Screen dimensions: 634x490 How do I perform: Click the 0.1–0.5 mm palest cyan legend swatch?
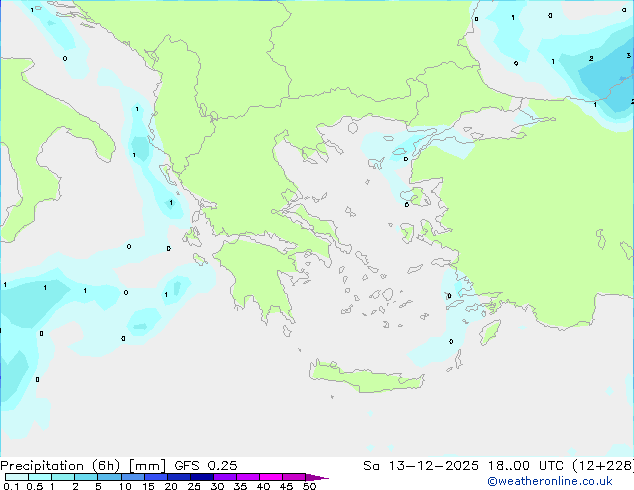[x=17, y=477]
